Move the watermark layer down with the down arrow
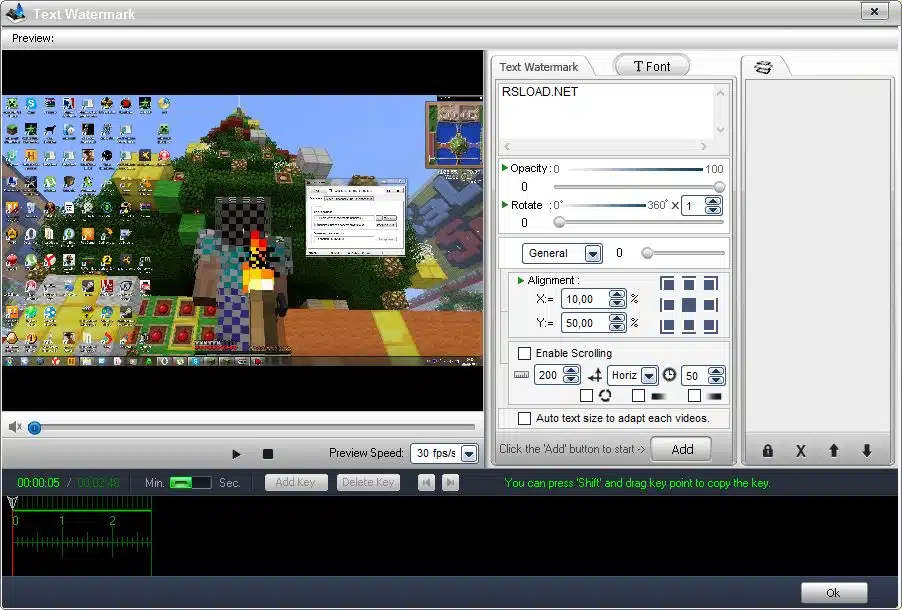 click(x=867, y=451)
